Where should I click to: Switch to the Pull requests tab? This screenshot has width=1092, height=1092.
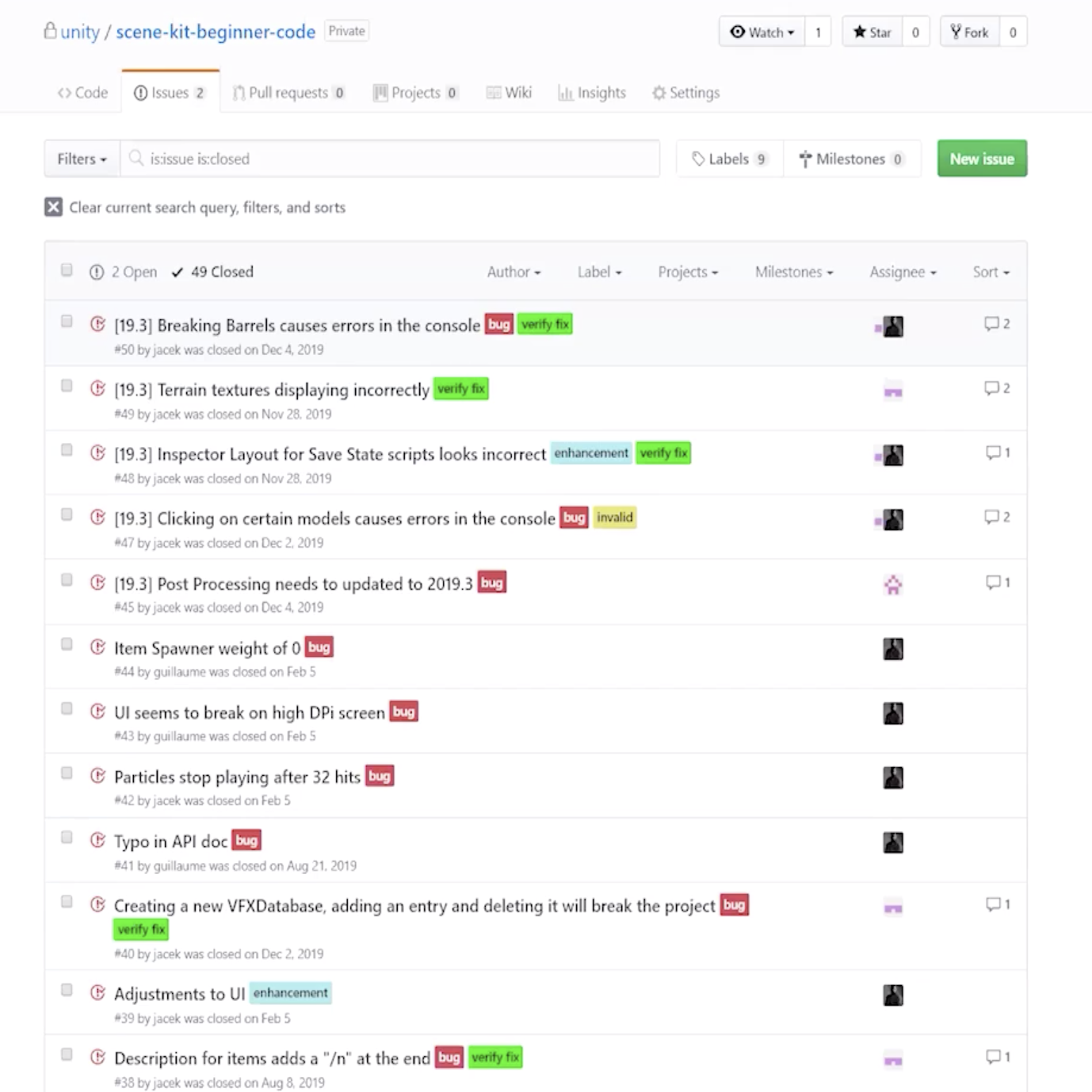tap(288, 93)
